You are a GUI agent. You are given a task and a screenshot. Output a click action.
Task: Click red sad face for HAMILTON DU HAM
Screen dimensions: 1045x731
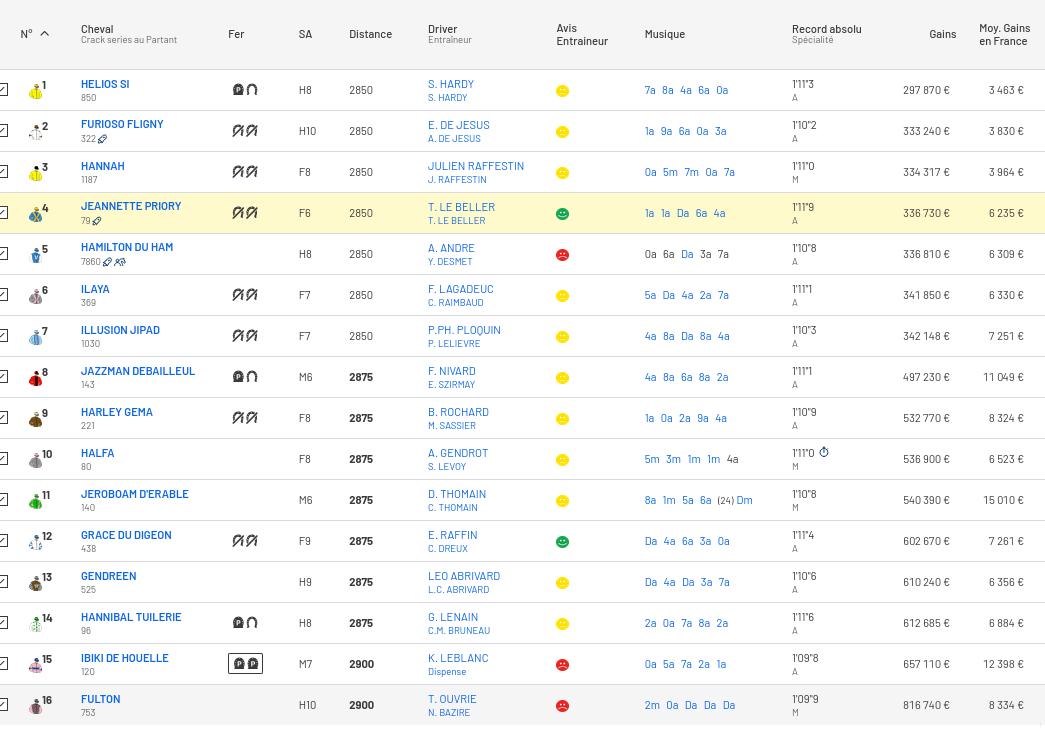(562, 255)
